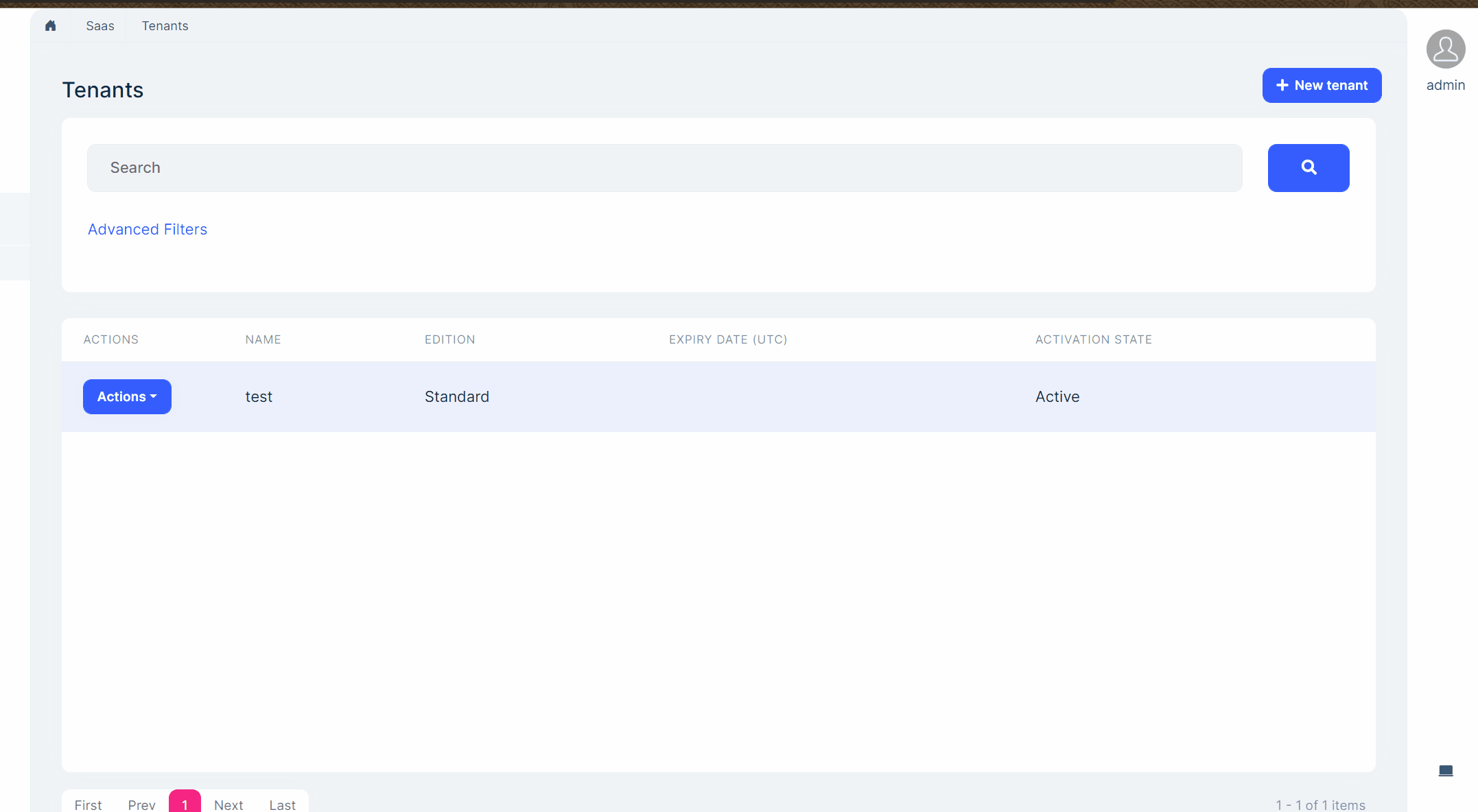Expand the Advanced Filters section

click(148, 229)
